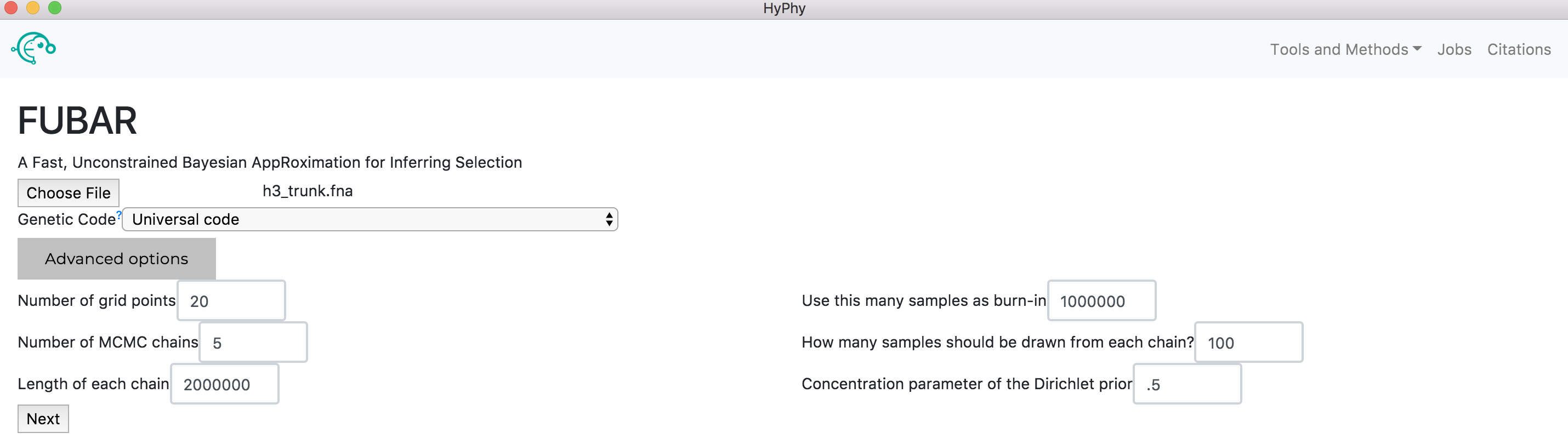1568x444 pixels.
Task: Click the h3_trunk.fna file name label
Action: (x=308, y=191)
